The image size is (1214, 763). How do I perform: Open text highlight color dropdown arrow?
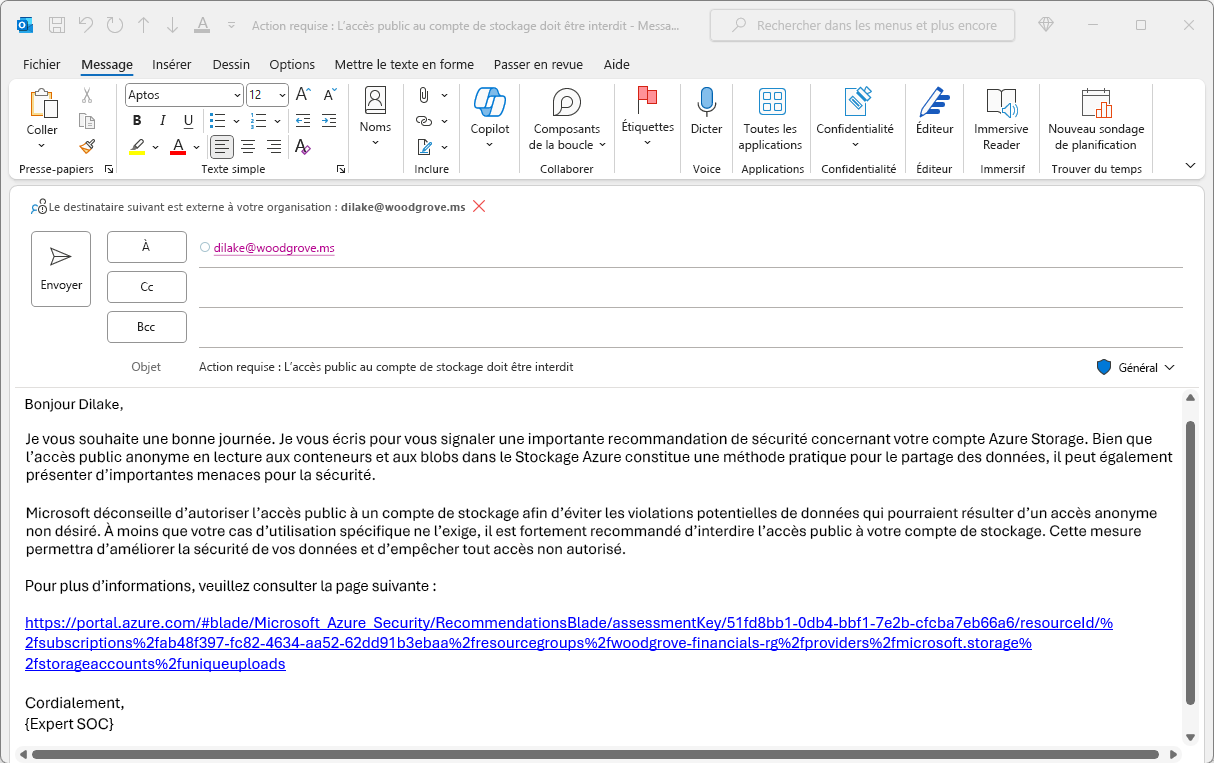[x=155, y=147]
